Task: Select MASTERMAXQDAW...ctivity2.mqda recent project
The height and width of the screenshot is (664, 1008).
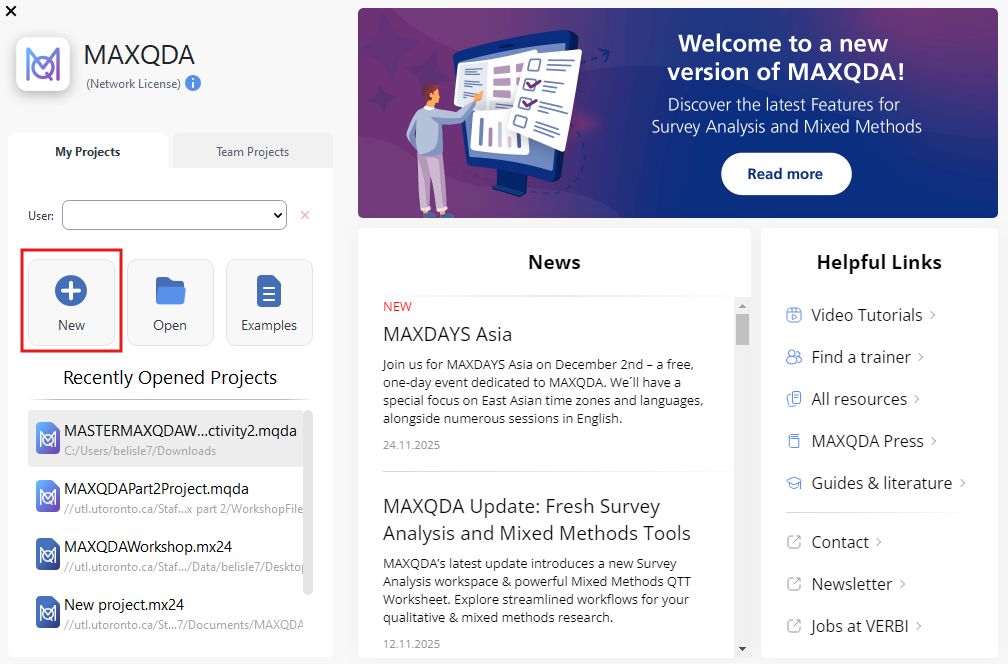Action: [x=165, y=438]
